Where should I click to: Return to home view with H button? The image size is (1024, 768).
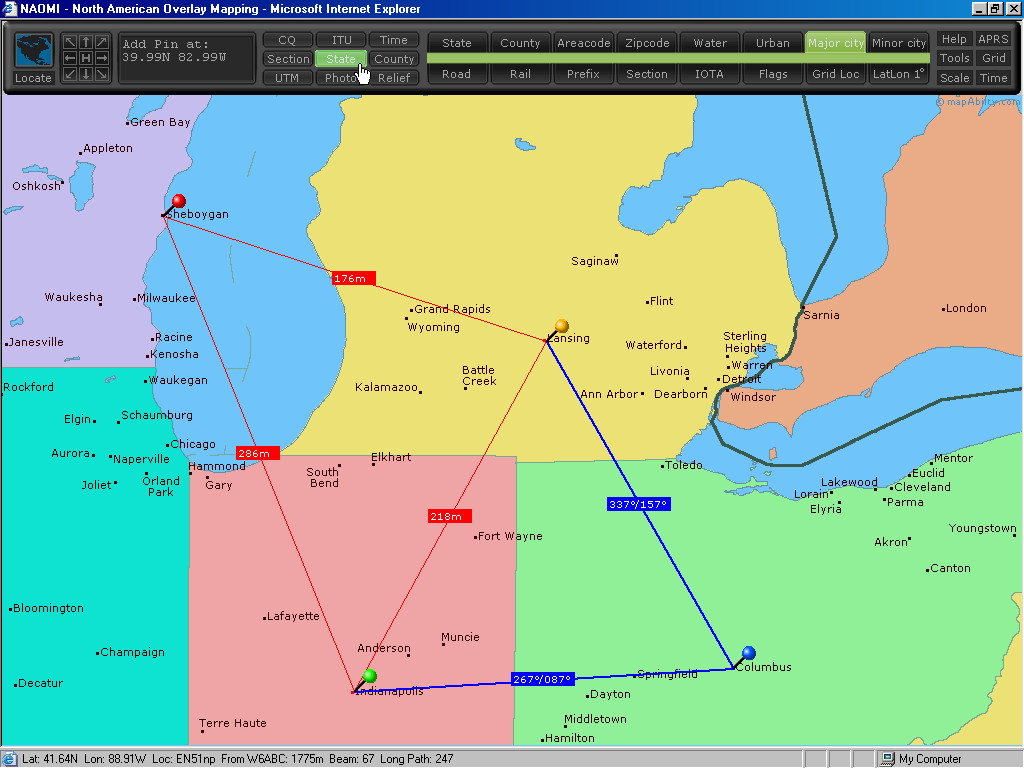click(x=86, y=58)
